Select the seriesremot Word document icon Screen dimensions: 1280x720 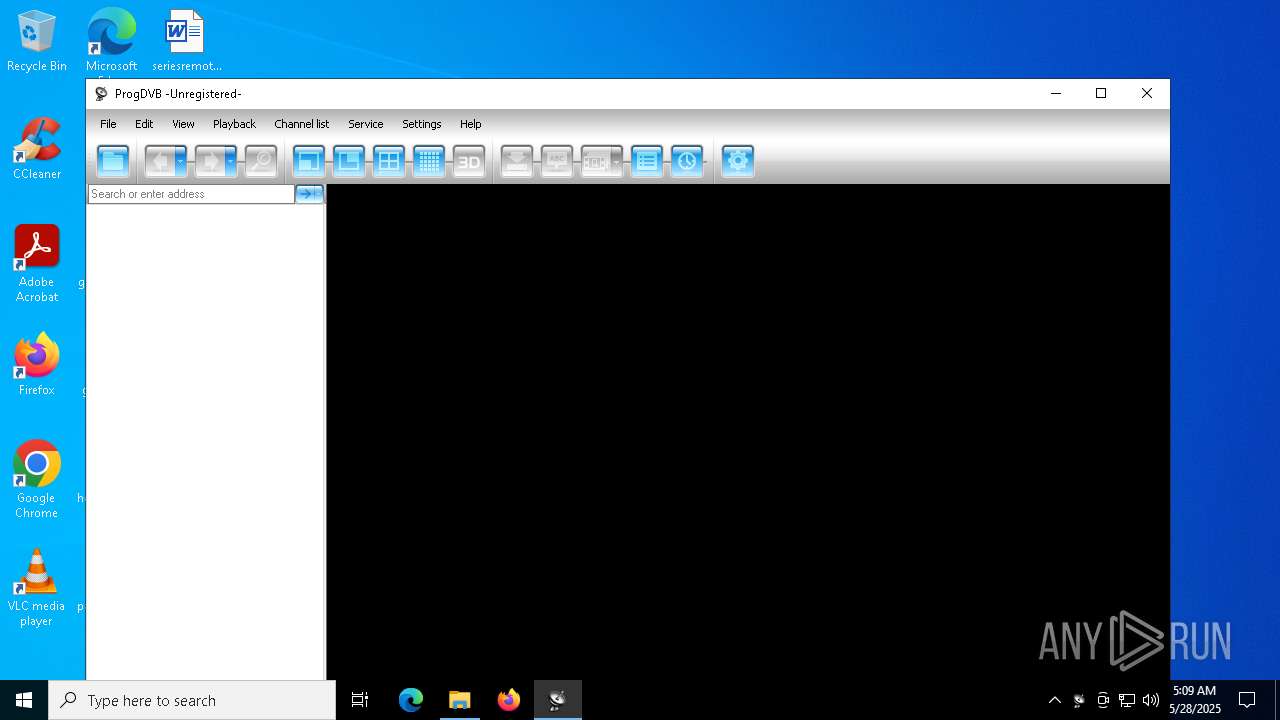pyautogui.click(x=186, y=41)
